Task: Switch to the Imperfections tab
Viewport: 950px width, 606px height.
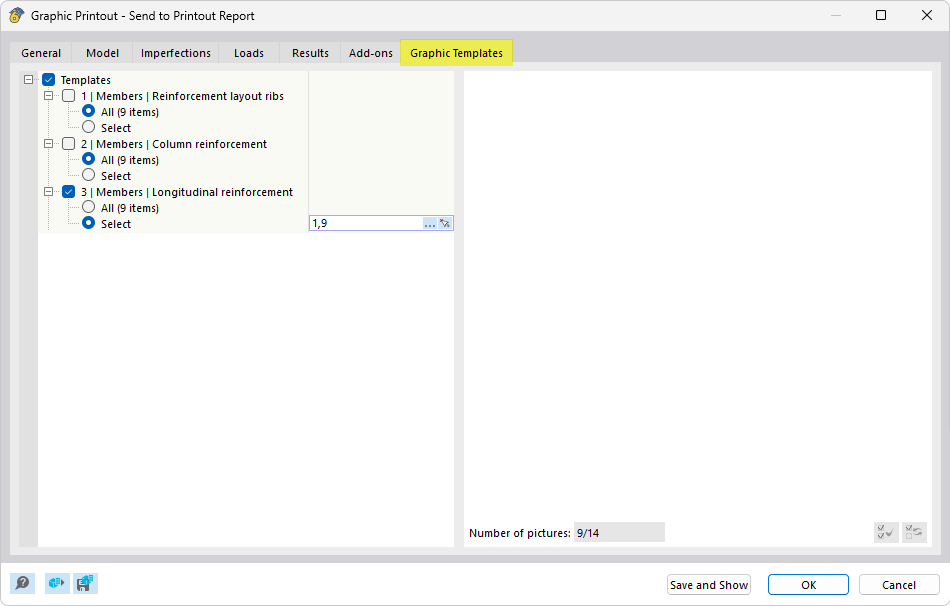Action: click(175, 53)
